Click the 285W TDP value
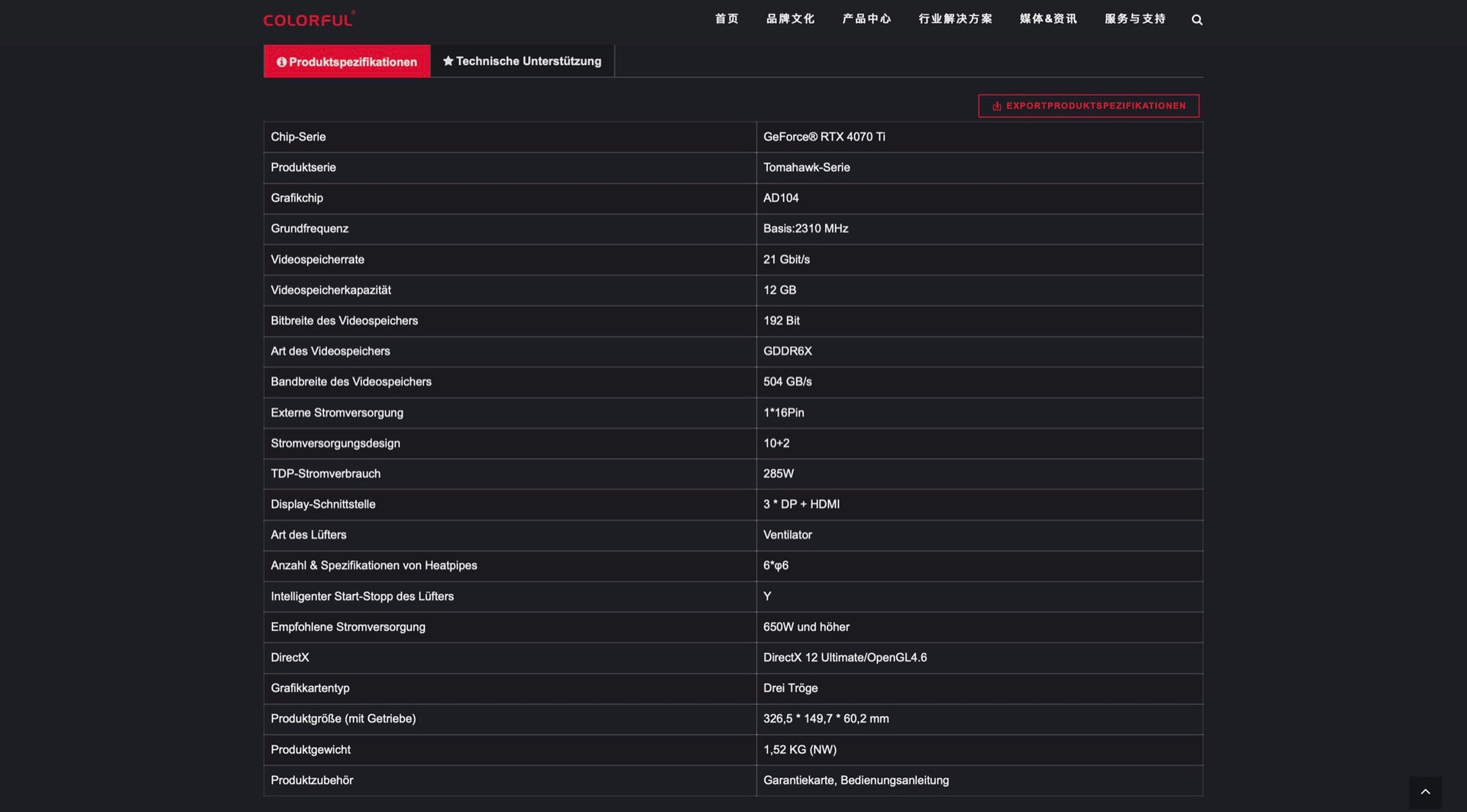1467x812 pixels. click(x=778, y=474)
